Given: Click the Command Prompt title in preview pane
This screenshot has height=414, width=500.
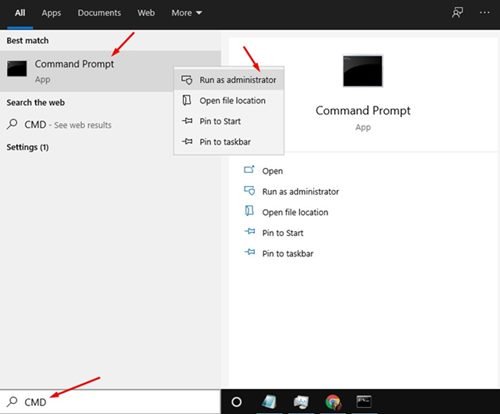Looking at the screenshot, I should pyautogui.click(x=363, y=111).
